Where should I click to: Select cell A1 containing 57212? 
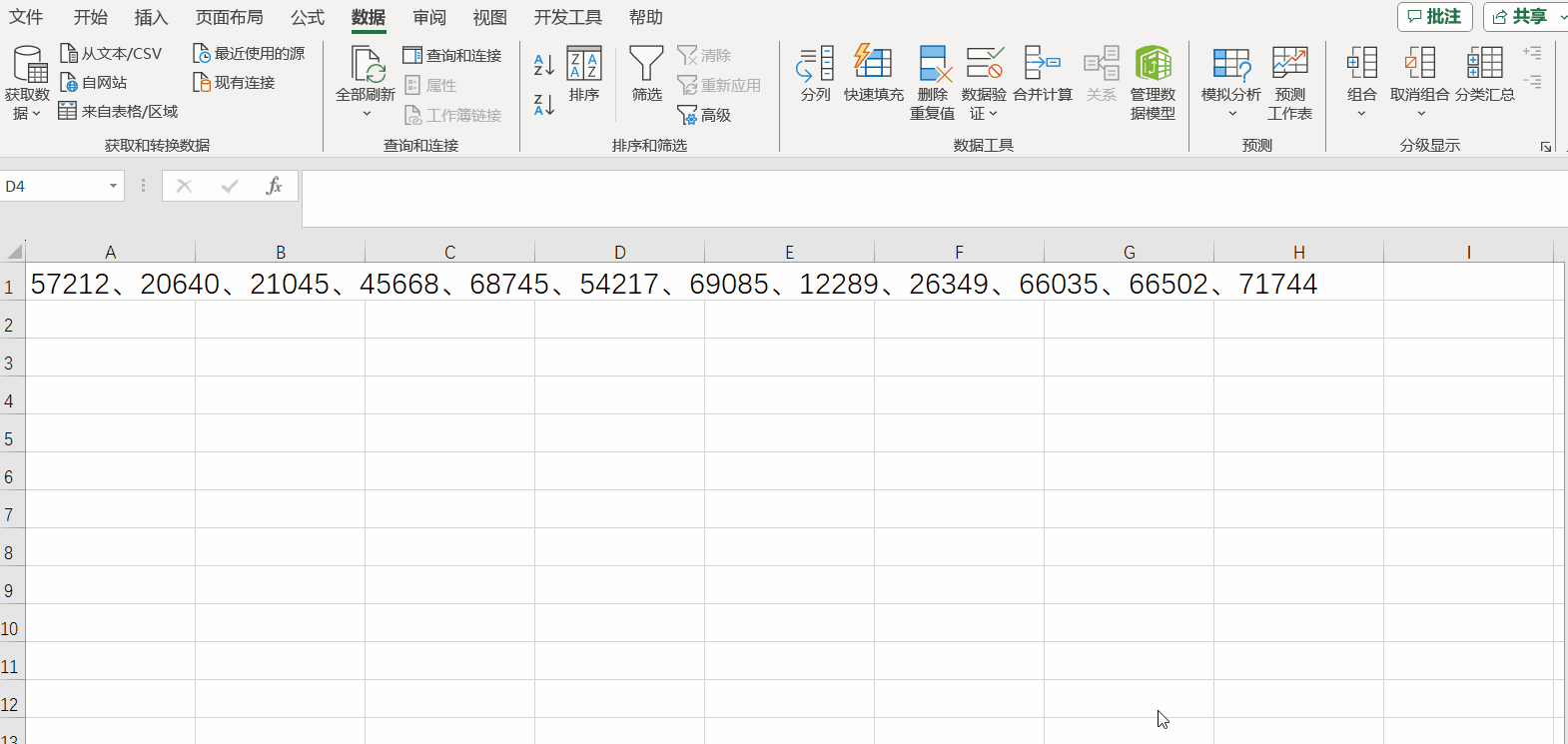click(110, 284)
